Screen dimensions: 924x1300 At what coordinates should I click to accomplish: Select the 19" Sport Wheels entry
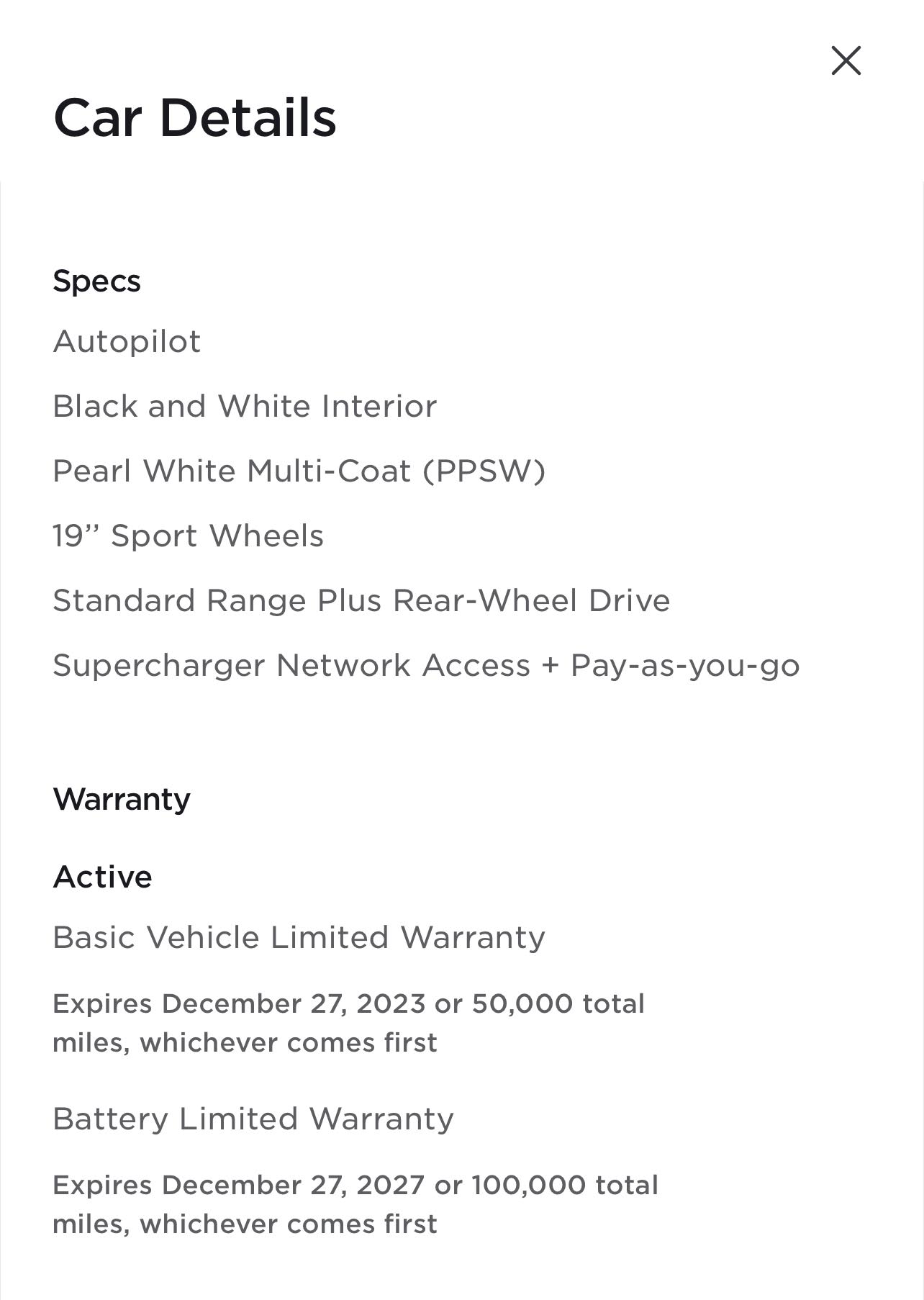point(188,536)
